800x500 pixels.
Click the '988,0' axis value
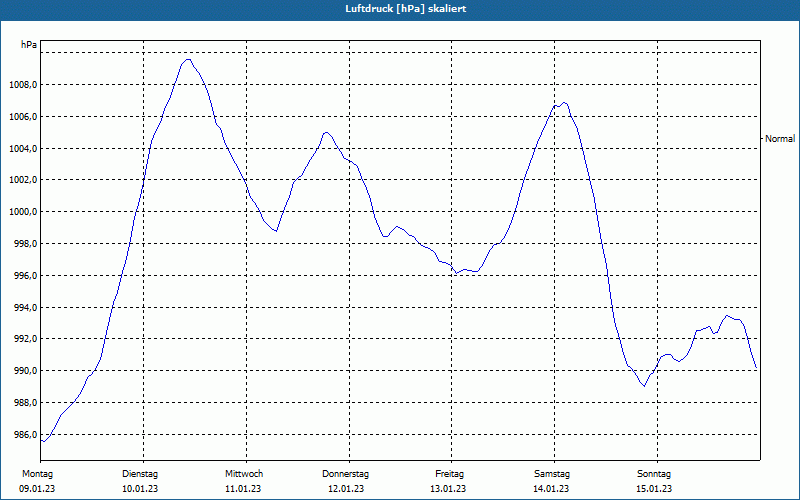(x=25, y=403)
